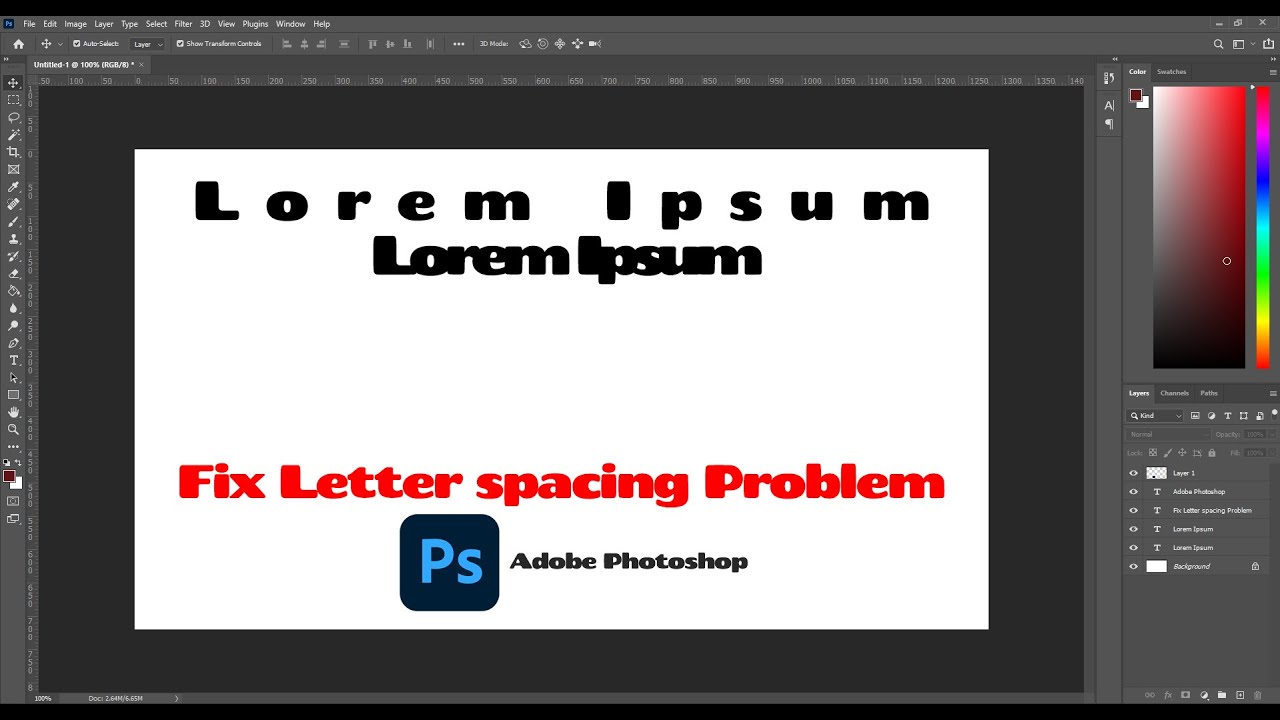The width and height of the screenshot is (1280, 720).
Task: Select the History Brush tool
Action: coord(14,256)
